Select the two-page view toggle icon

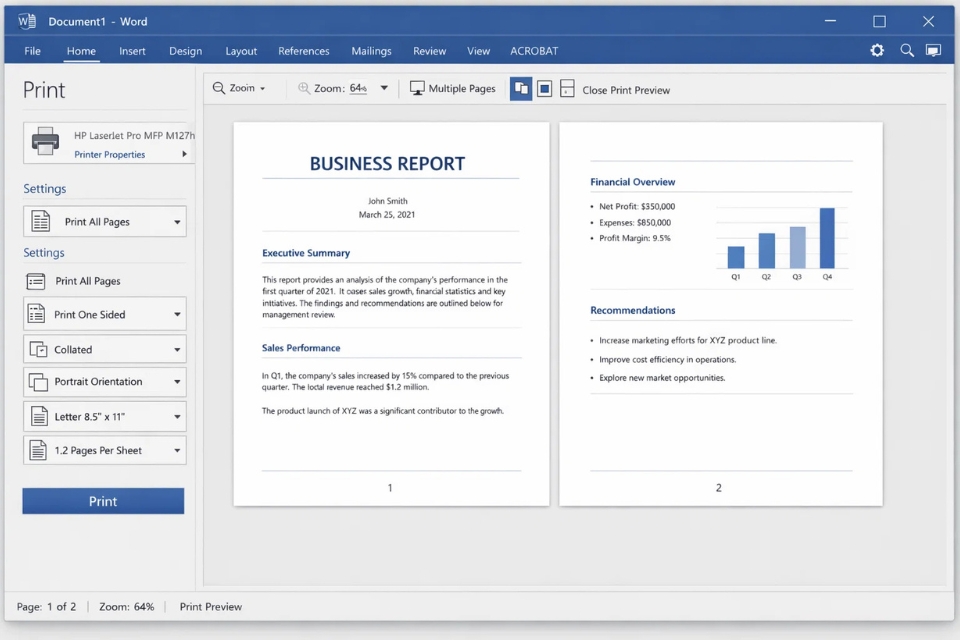click(520, 89)
